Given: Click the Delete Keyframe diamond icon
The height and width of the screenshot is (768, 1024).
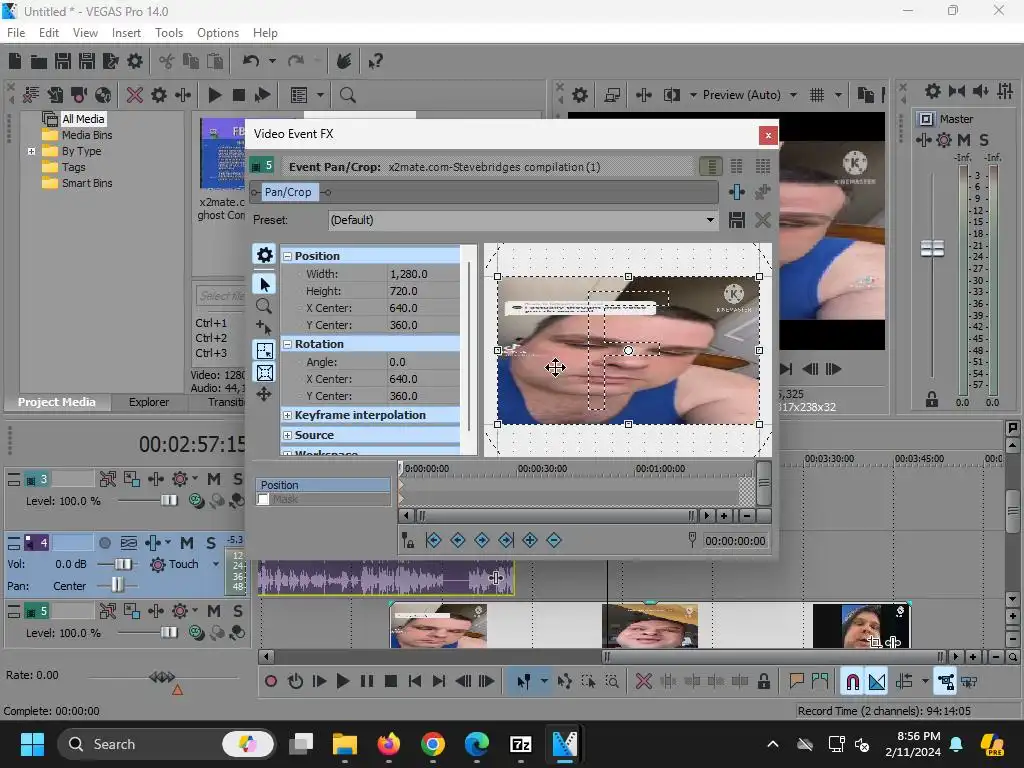Looking at the screenshot, I should pos(554,540).
